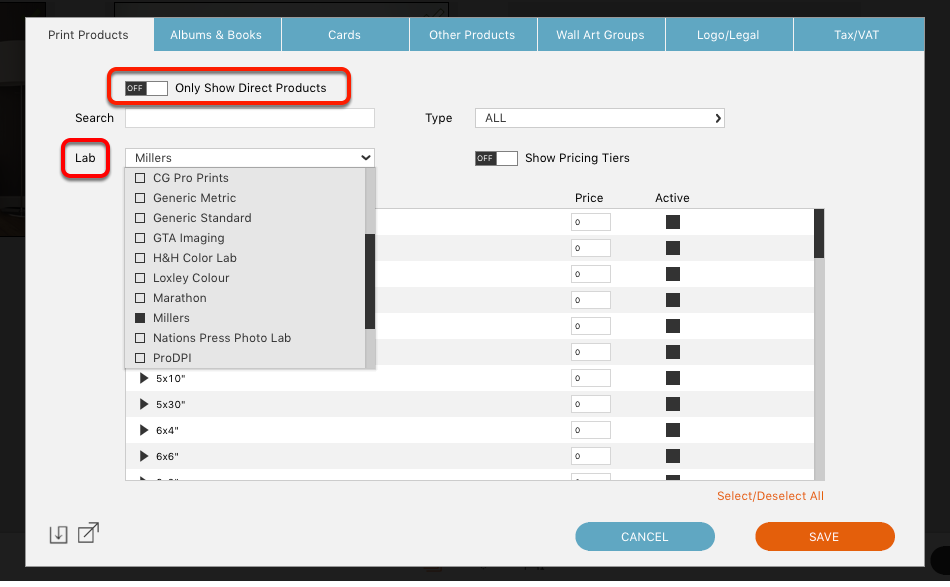
Task: Uncheck the Millers lab option
Action: pos(140,318)
